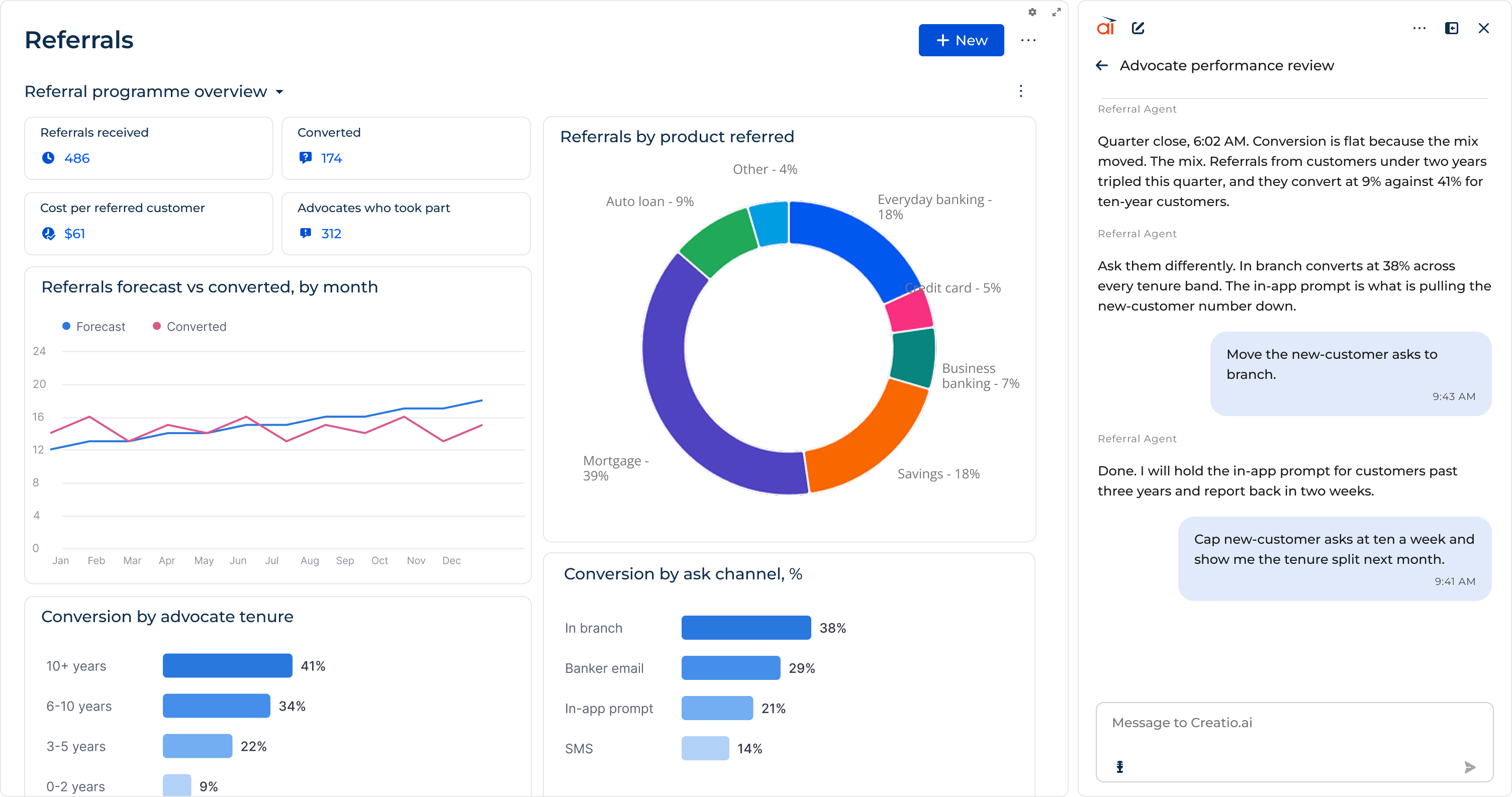The image size is (1512, 797).
Task: Click the 'Conversion by advocate tenure' title
Action: [x=167, y=616]
